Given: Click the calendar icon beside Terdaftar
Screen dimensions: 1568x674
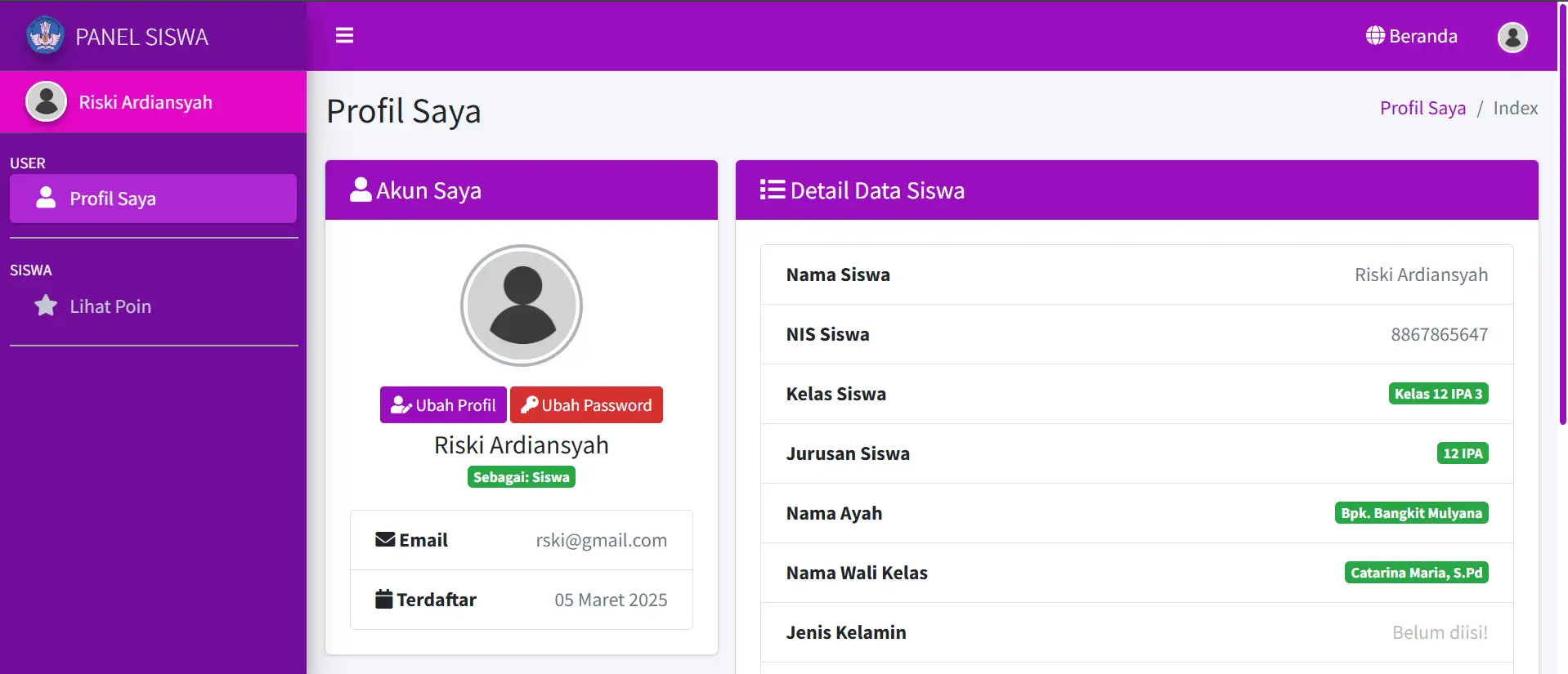Looking at the screenshot, I should coord(384,599).
